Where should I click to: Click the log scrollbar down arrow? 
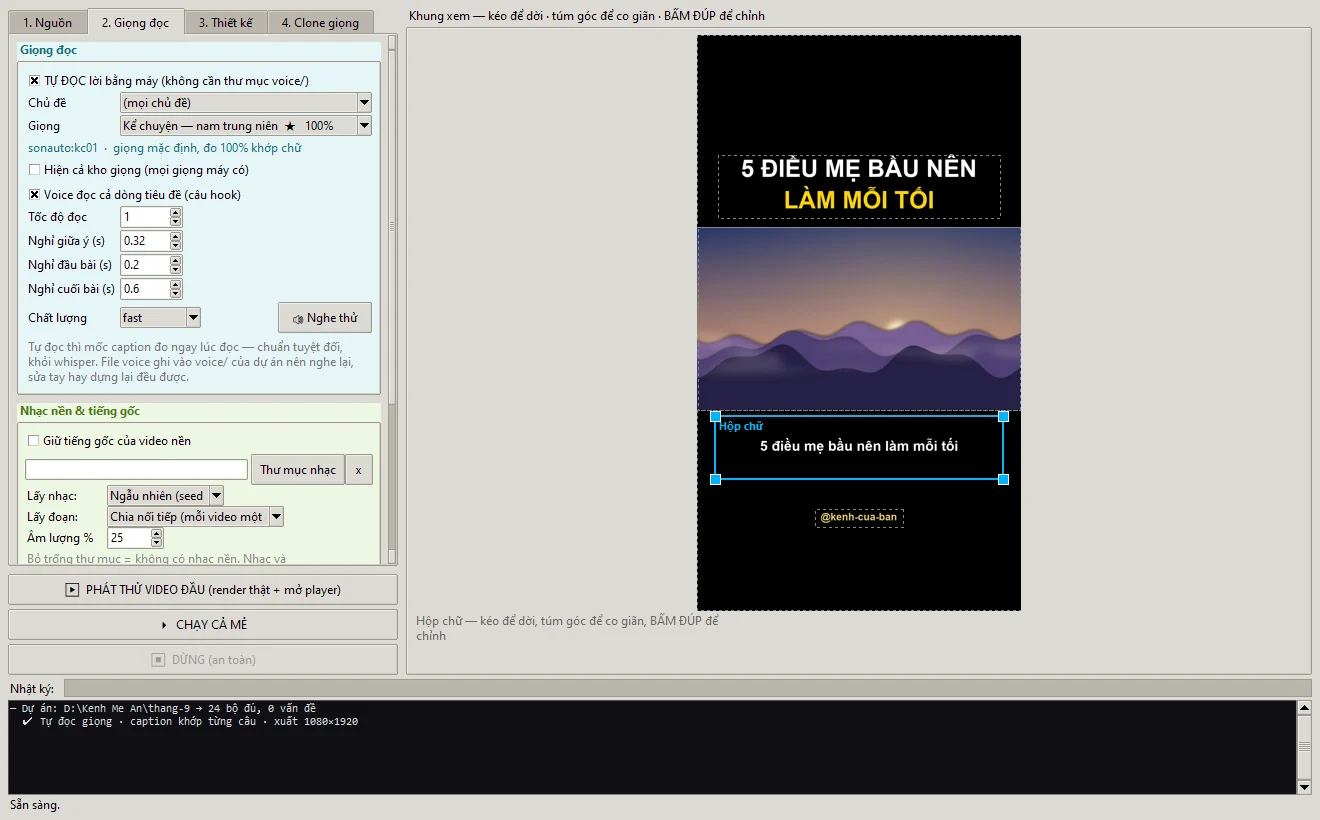tap(1304, 787)
